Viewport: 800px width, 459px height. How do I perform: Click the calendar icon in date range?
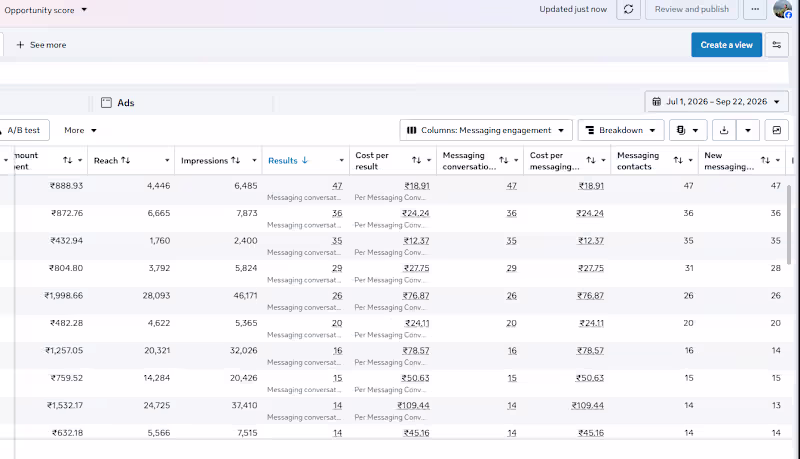coord(657,101)
